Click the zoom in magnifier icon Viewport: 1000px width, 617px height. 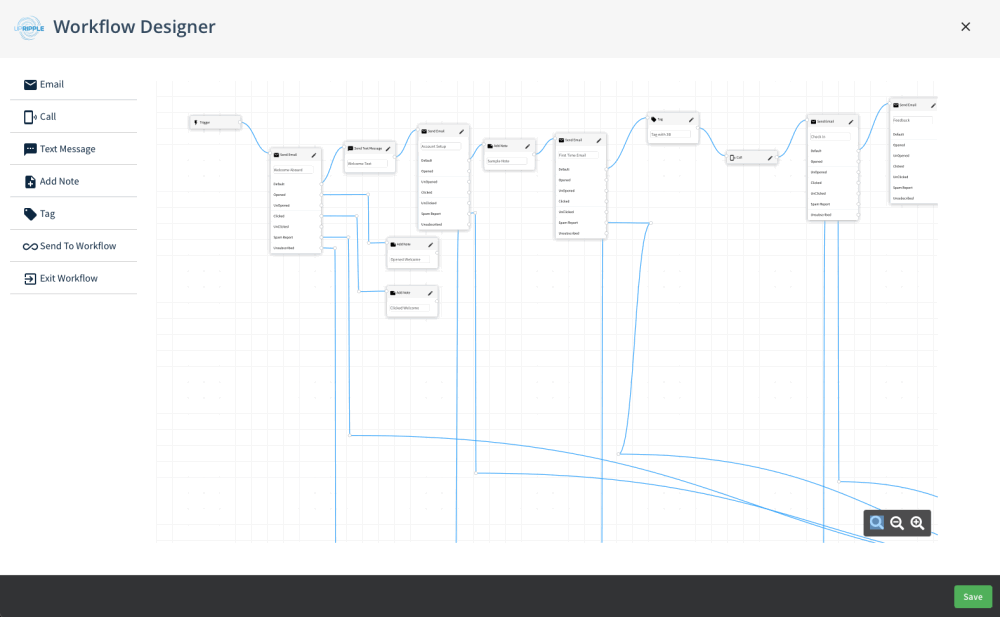click(x=917, y=523)
